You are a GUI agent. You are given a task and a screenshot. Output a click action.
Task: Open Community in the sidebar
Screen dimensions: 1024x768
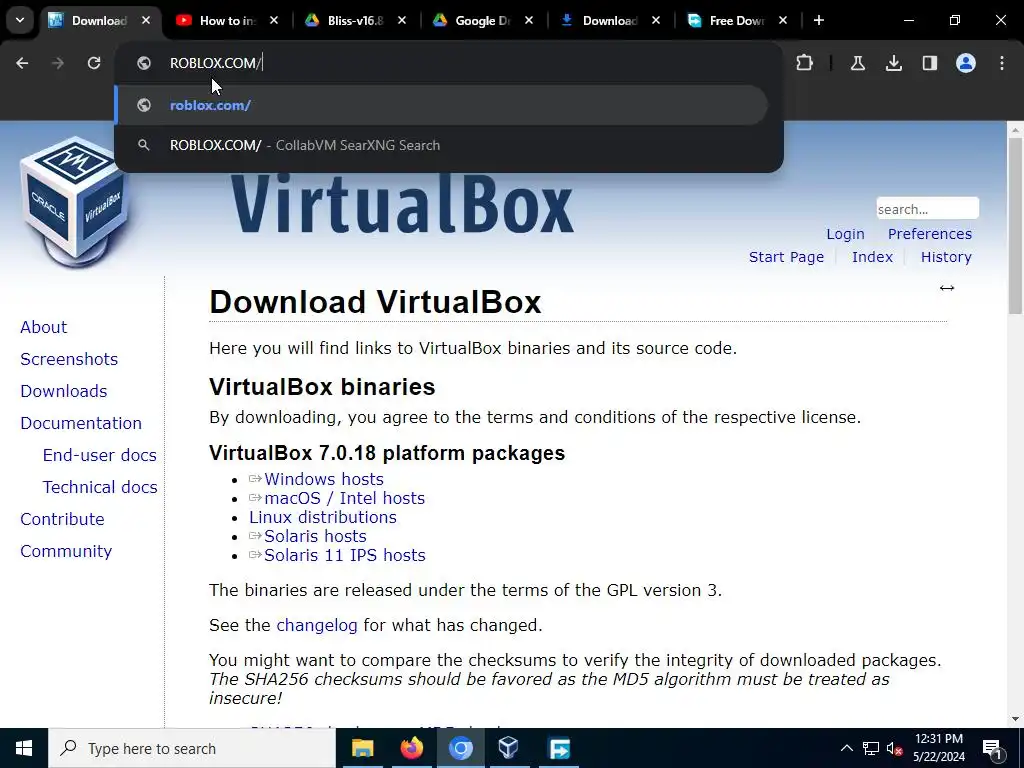66,551
